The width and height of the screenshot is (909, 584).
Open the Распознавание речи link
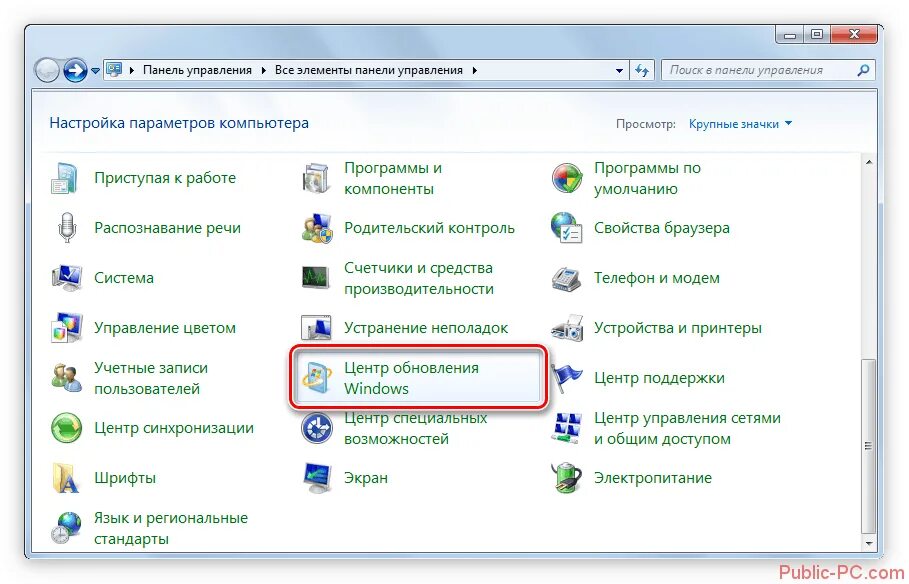pos(167,227)
